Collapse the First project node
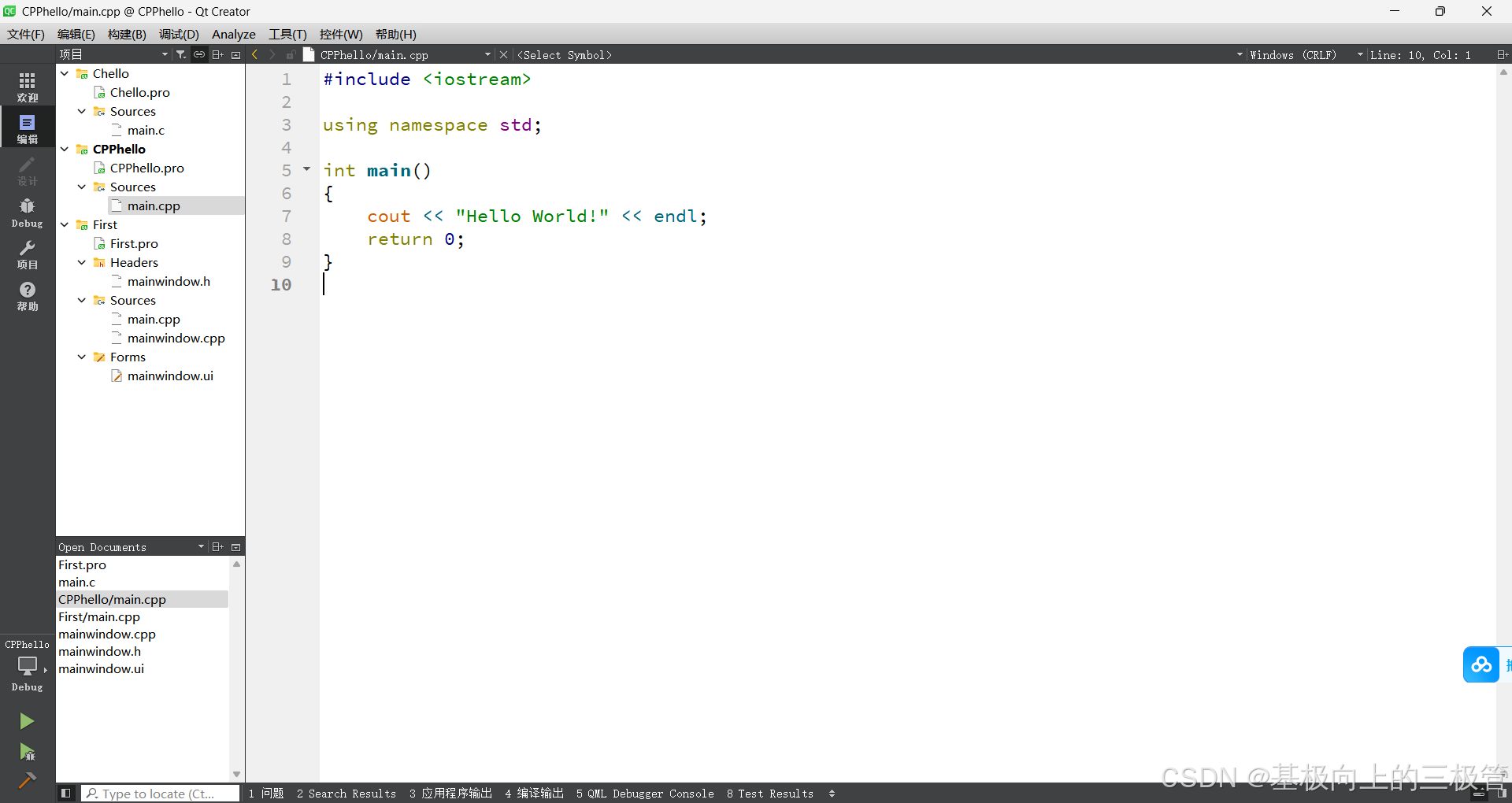The width and height of the screenshot is (1512, 803). [x=65, y=224]
